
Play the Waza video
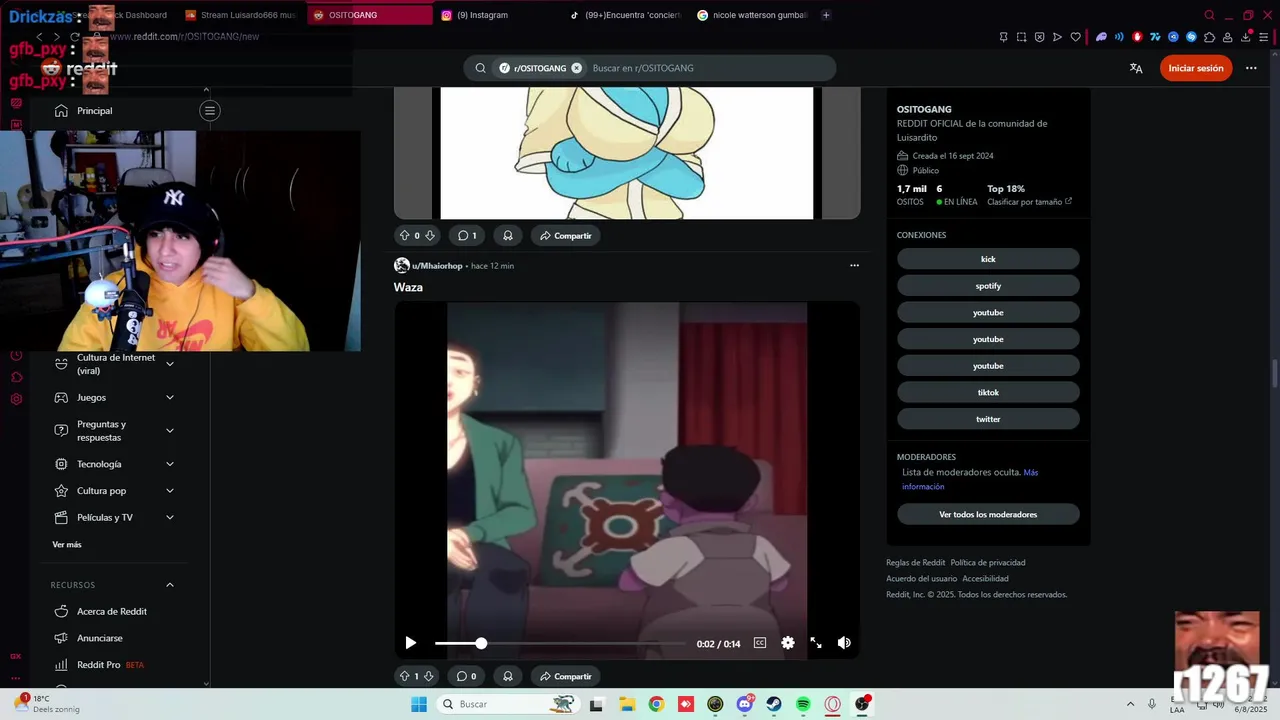tap(410, 643)
